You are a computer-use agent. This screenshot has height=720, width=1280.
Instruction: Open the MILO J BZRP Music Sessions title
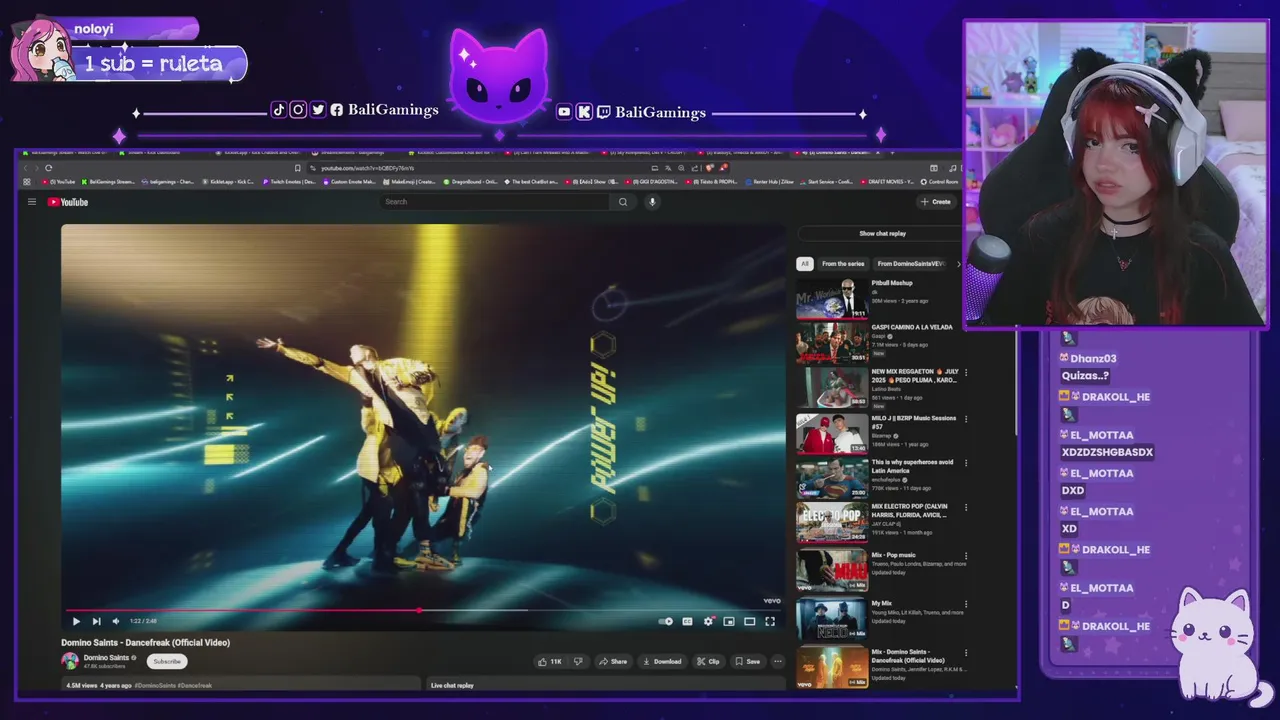click(x=914, y=422)
